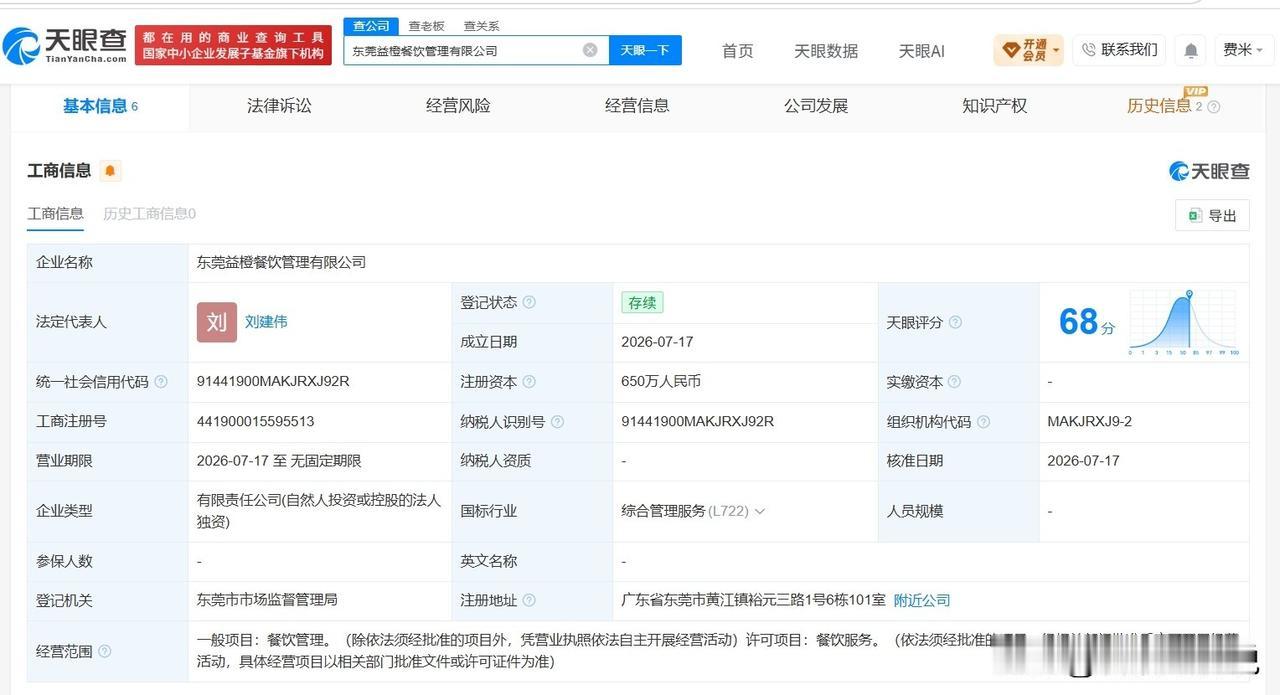Select the 650万人民币 registered capital value

661,382
